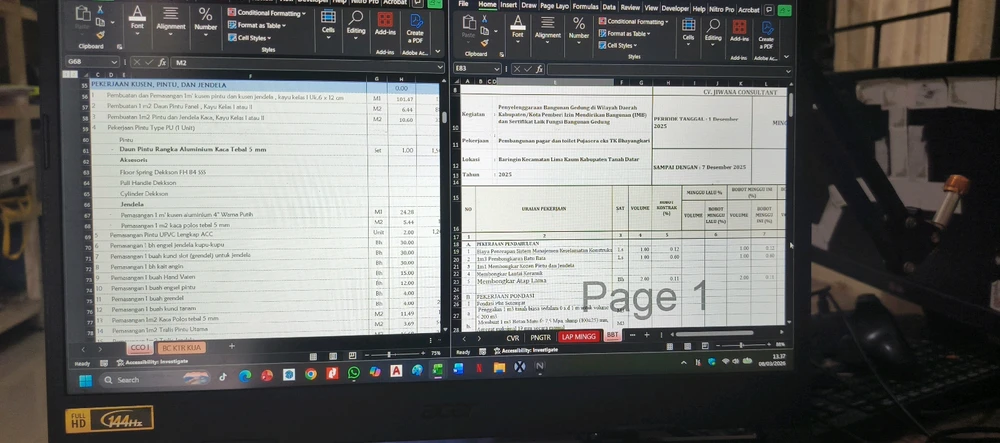Expand Conditional Formatting menu in right window
The width and height of the screenshot is (1000, 443).
click(x=637, y=21)
